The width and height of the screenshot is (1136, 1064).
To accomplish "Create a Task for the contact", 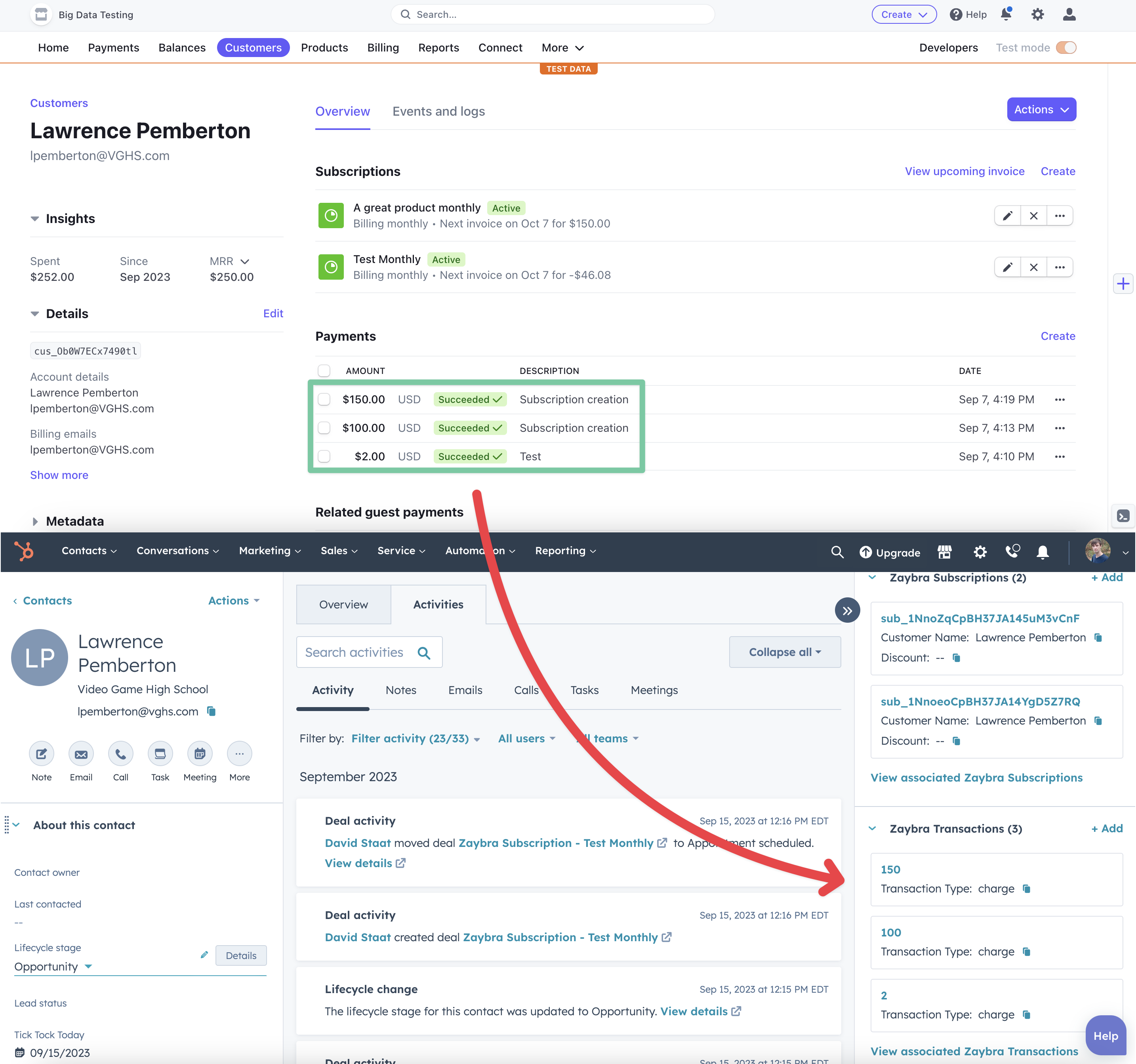I will click(160, 754).
